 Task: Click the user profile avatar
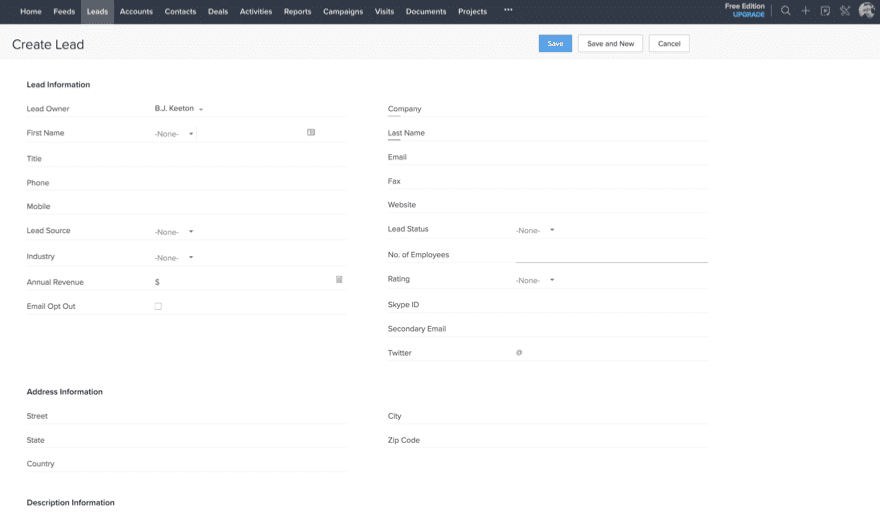tap(866, 11)
